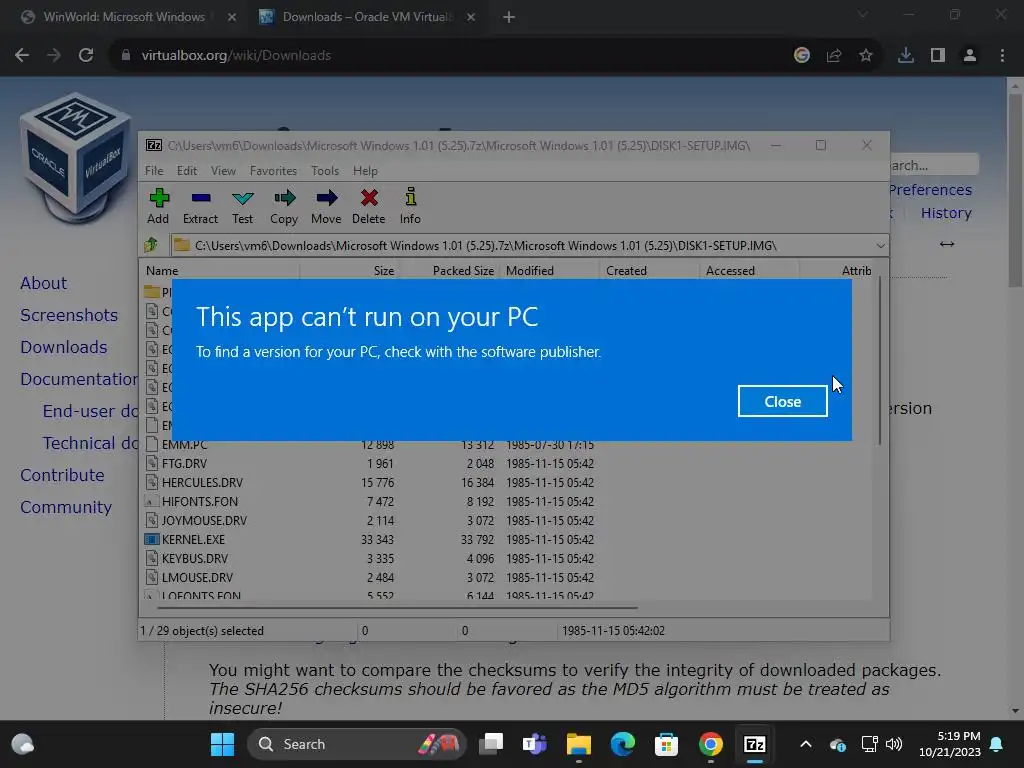This screenshot has height=768, width=1024.
Task: Open the Screenshots link on VirtualBox page
Action: pos(69,315)
